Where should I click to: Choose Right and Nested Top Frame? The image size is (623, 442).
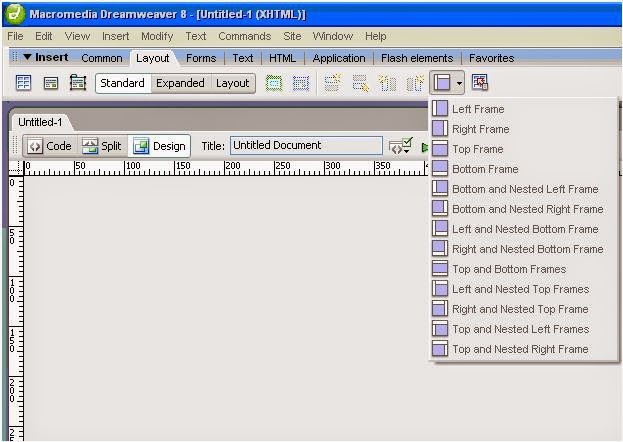pyautogui.click(x=524, y=309)
